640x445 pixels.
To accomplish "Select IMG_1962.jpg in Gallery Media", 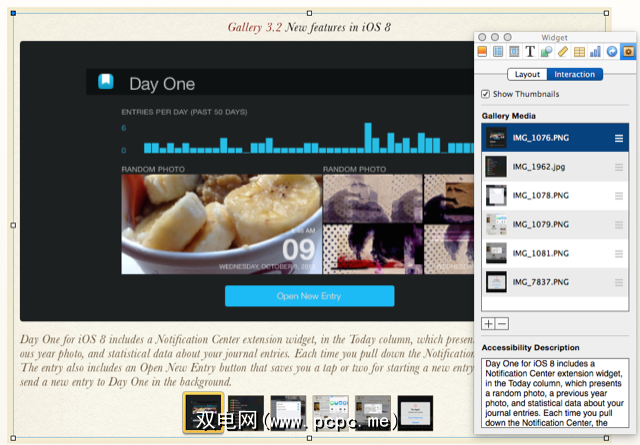I will pos(555,167).
